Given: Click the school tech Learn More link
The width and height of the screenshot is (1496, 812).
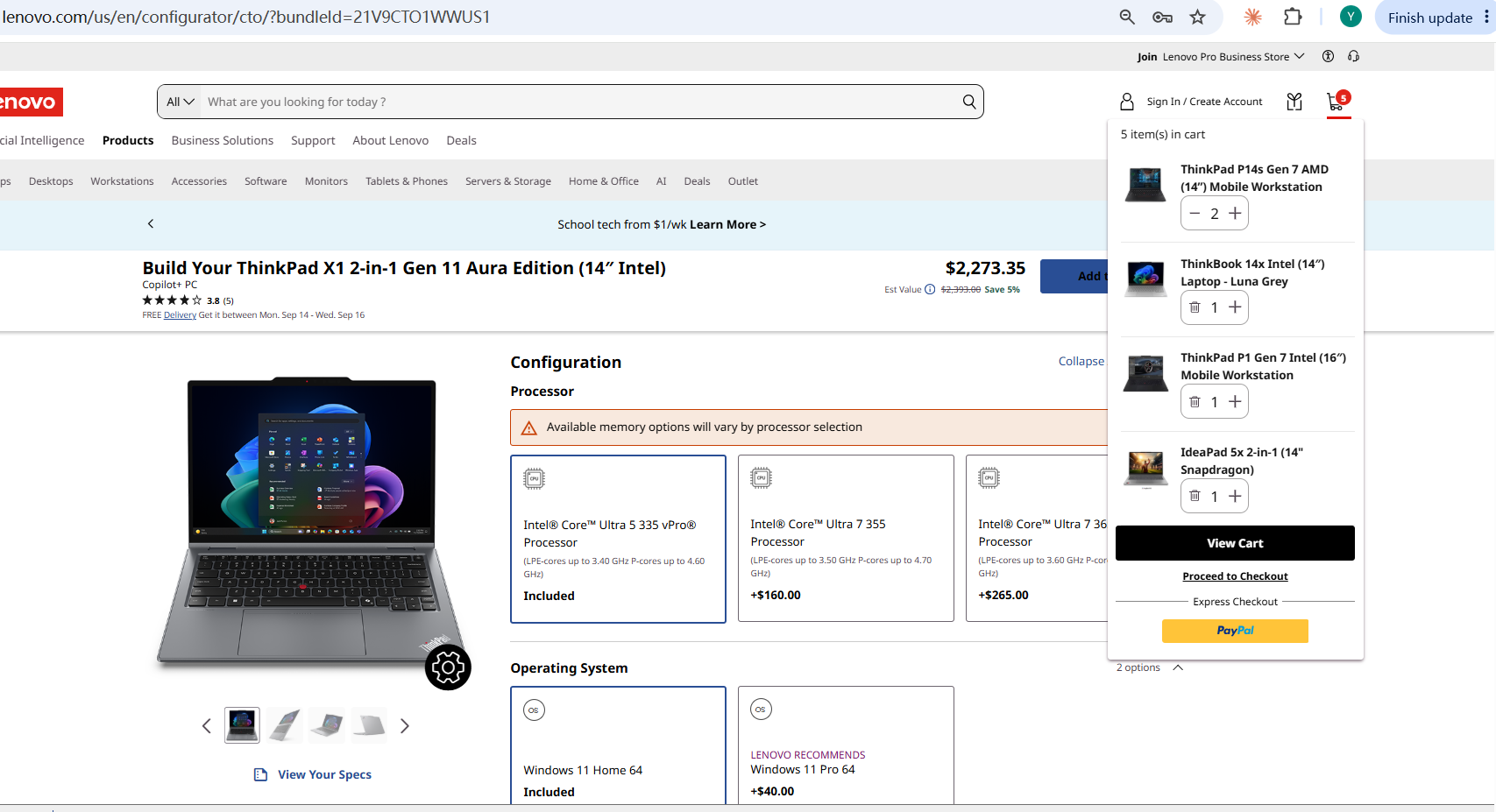Looking at the screenshot, I should (727, 224).
